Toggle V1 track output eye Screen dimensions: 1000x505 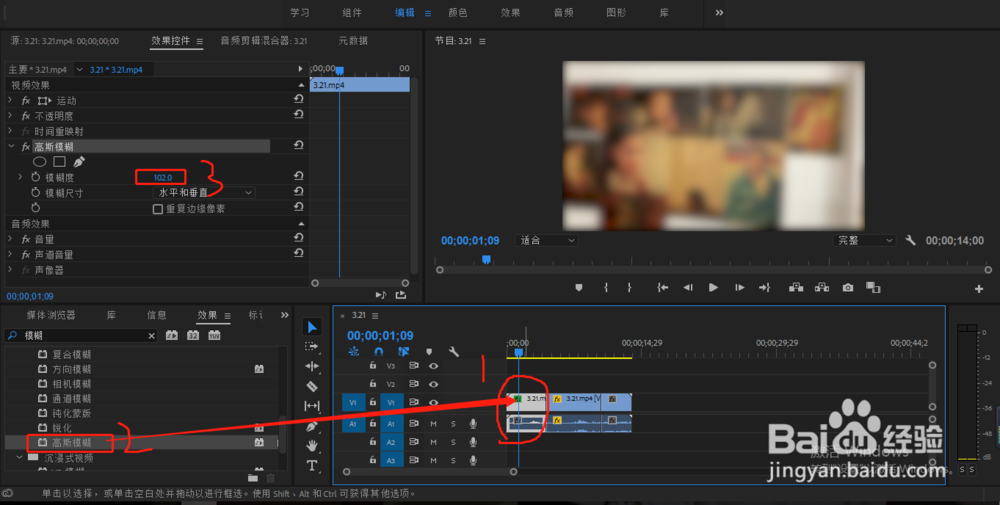tap(434, 402)
